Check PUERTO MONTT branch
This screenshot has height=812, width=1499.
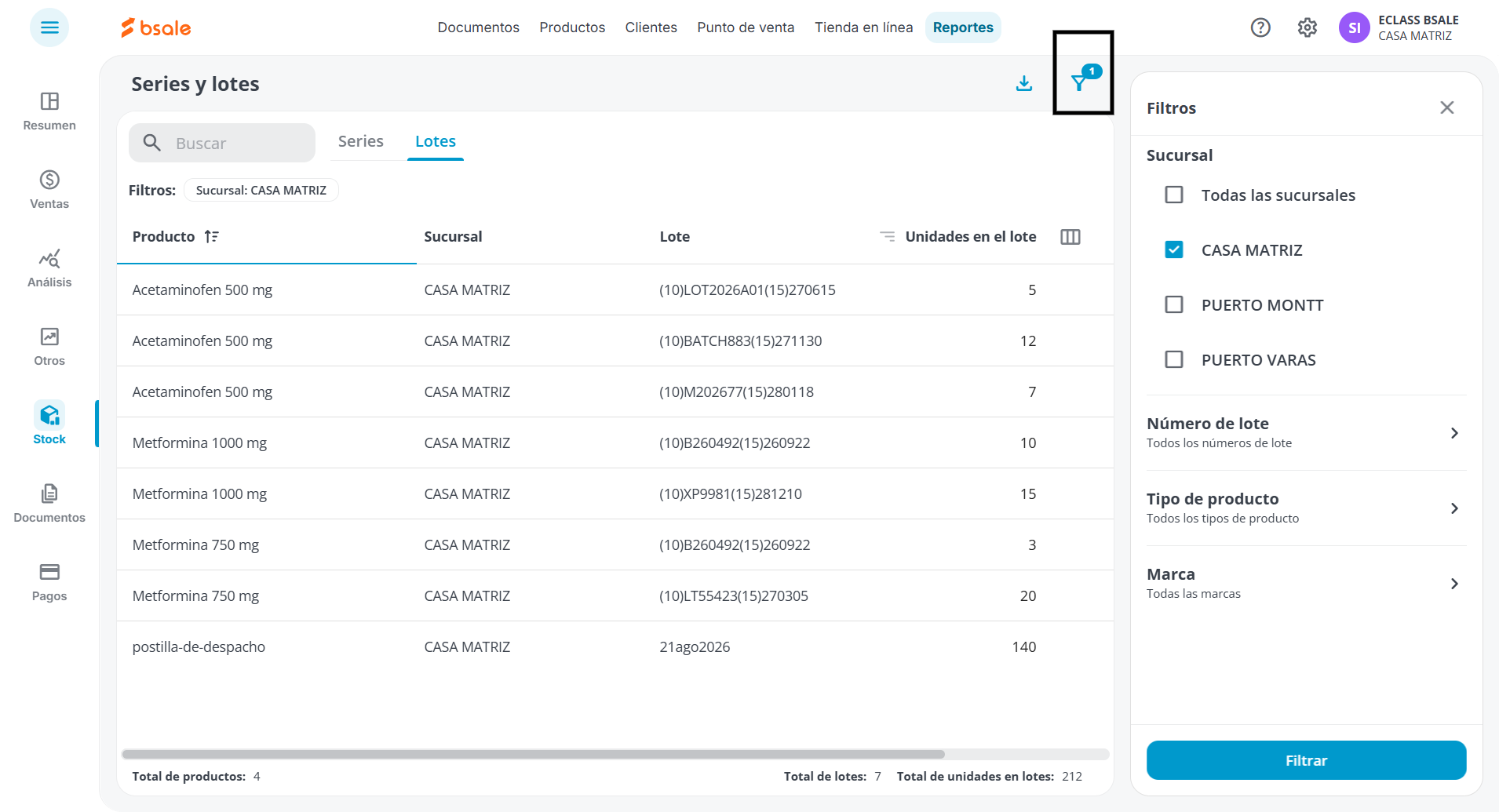click(x=1174, y=304)
